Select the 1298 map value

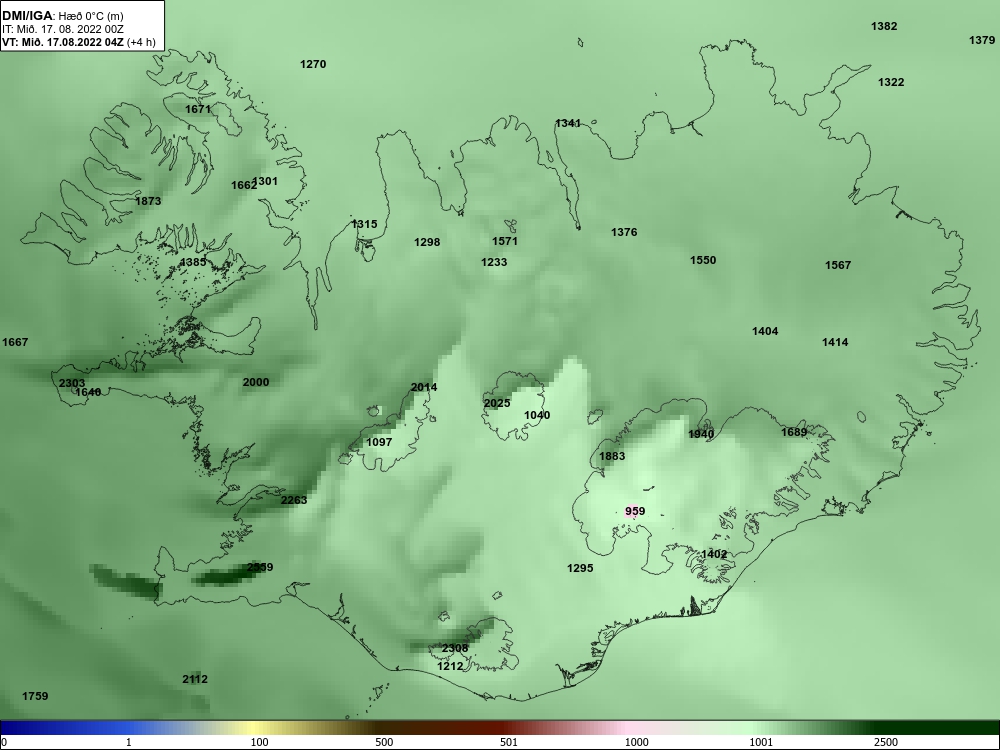(427, 242)
